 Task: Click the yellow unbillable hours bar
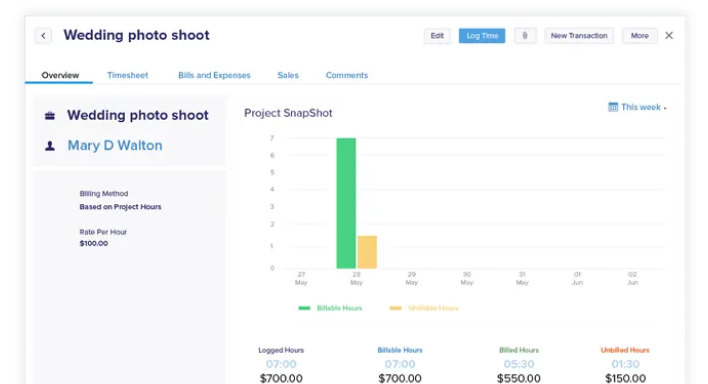point(367,252)
